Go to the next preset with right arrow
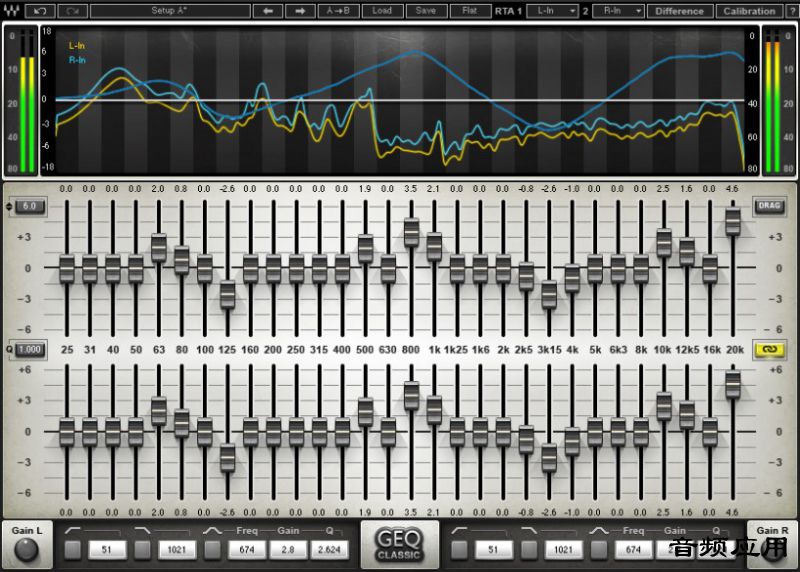The width and height of the screenshot is (800, 572). pos(300,11)
